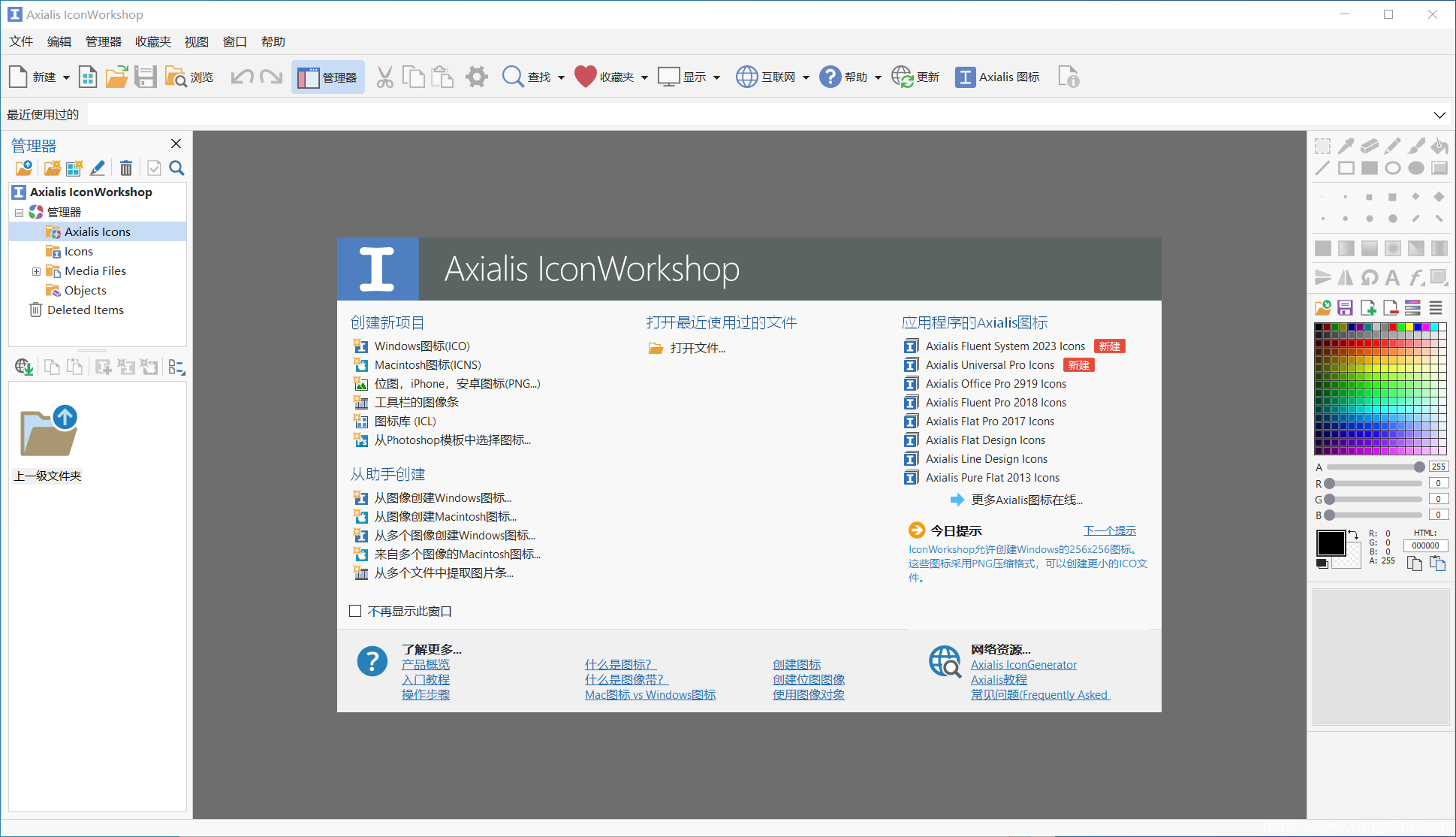Open the 文件 menu

point(21,41)
